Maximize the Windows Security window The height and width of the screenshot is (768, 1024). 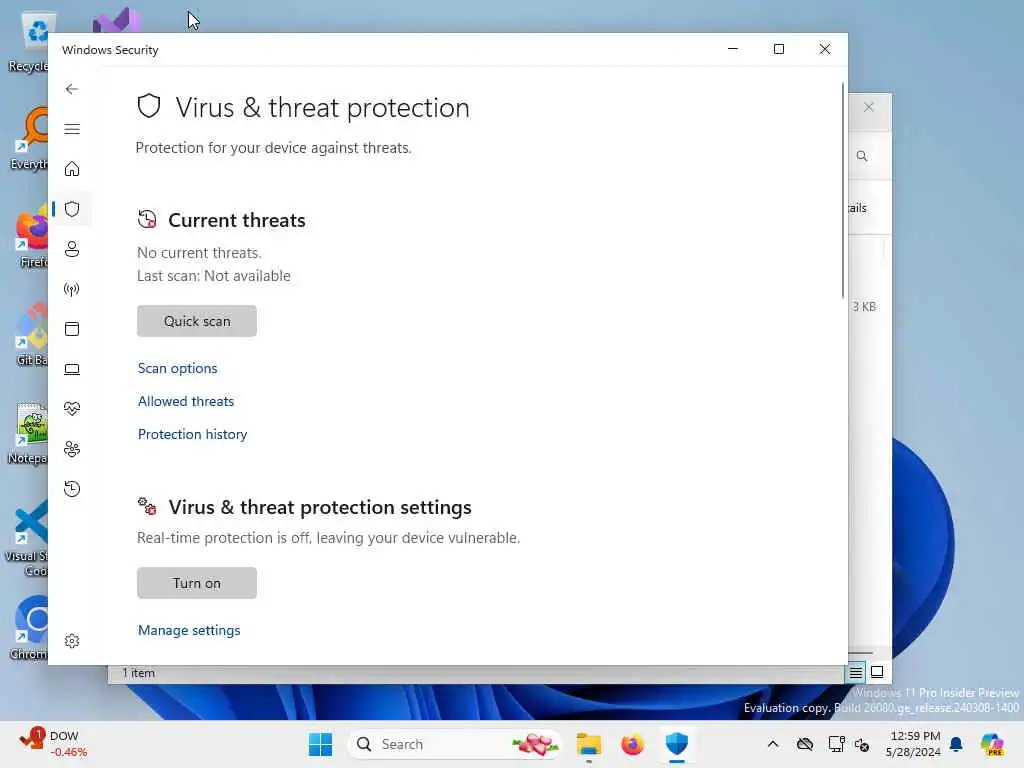[778, 49]
